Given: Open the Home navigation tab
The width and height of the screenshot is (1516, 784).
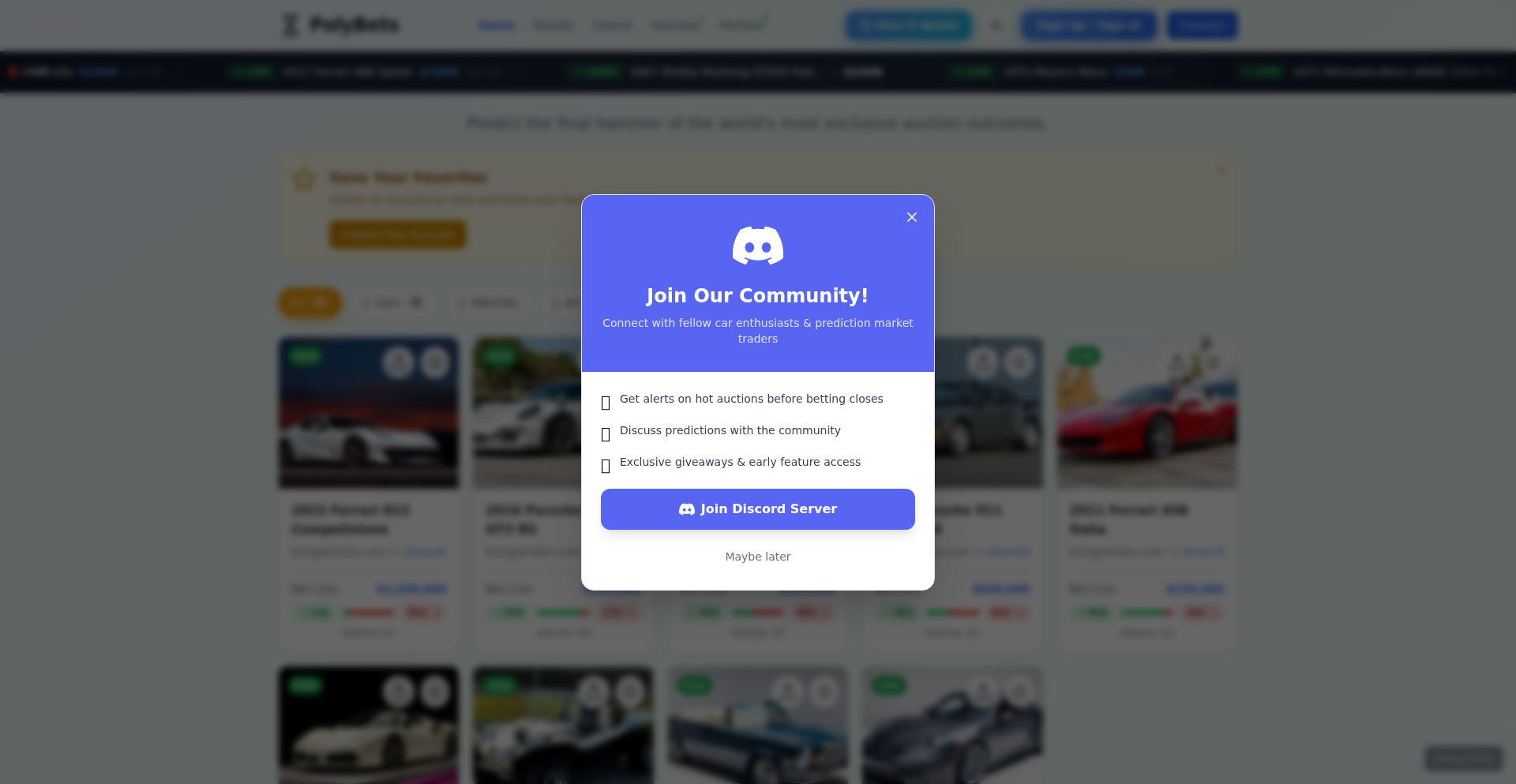Looking at the screenshot, I should pos(497,25).
